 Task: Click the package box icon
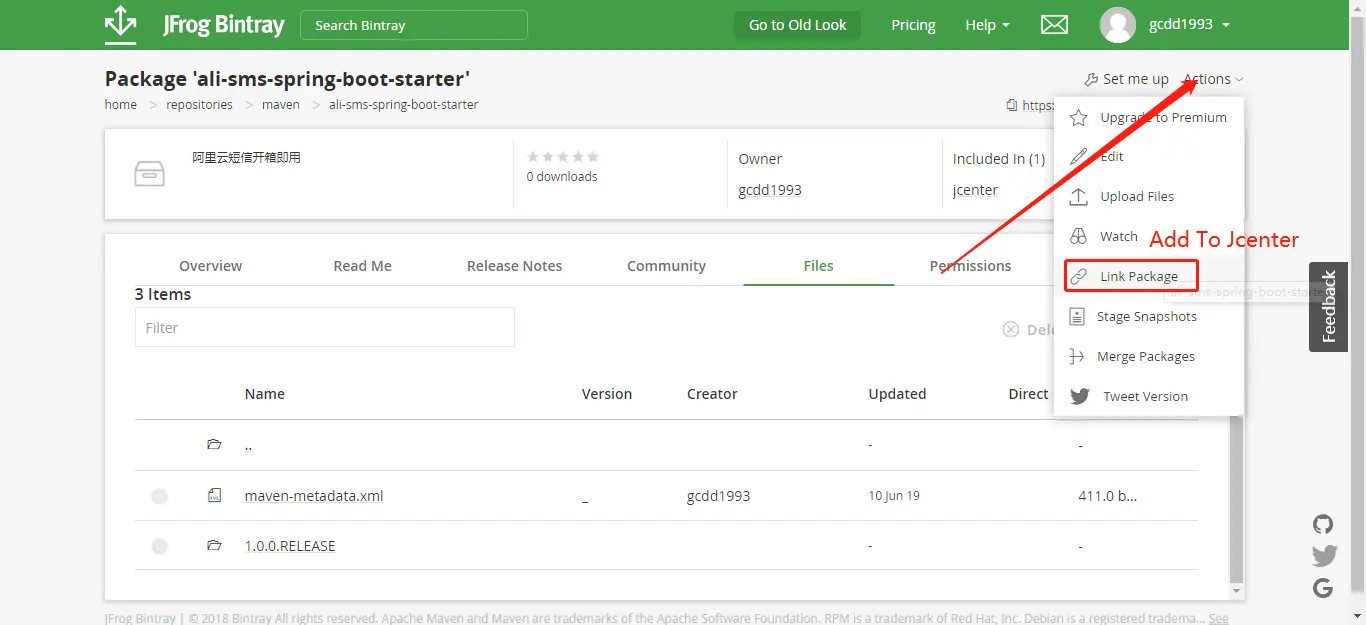tap(149, 174)
